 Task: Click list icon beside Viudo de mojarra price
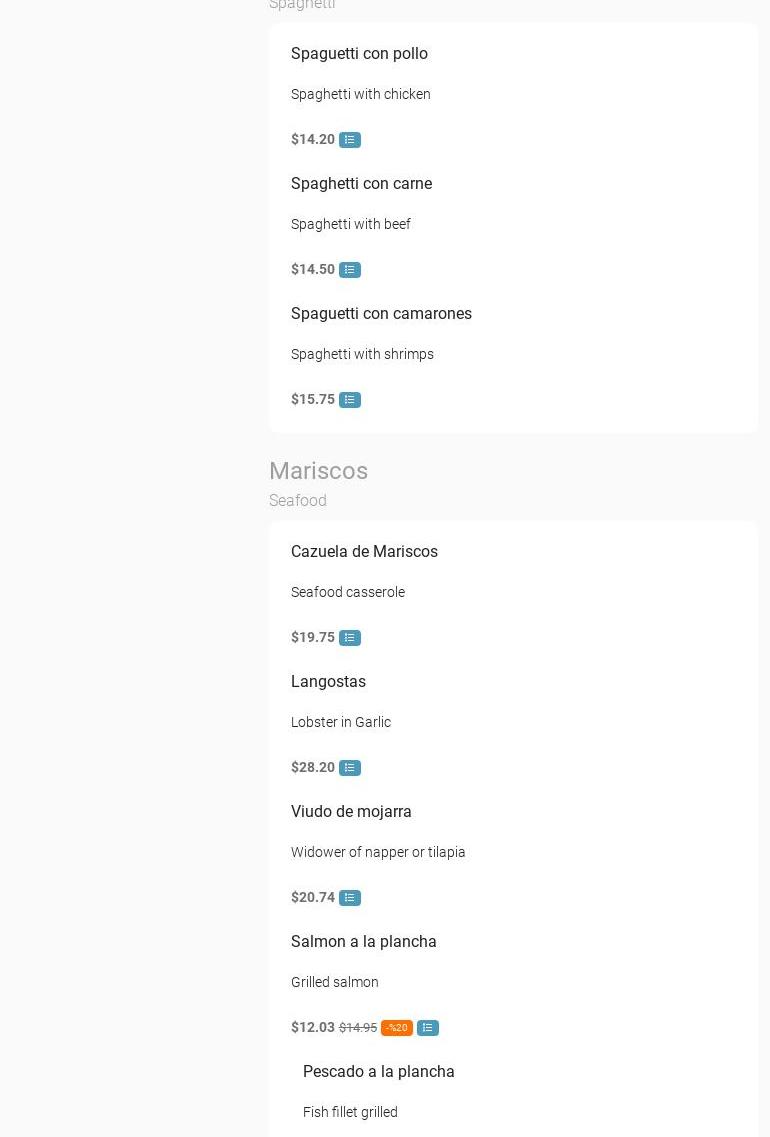(350, 898)
